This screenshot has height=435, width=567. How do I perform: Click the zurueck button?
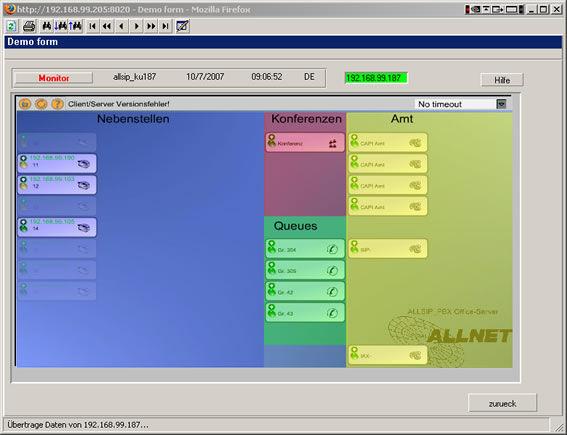pos(502,403)
